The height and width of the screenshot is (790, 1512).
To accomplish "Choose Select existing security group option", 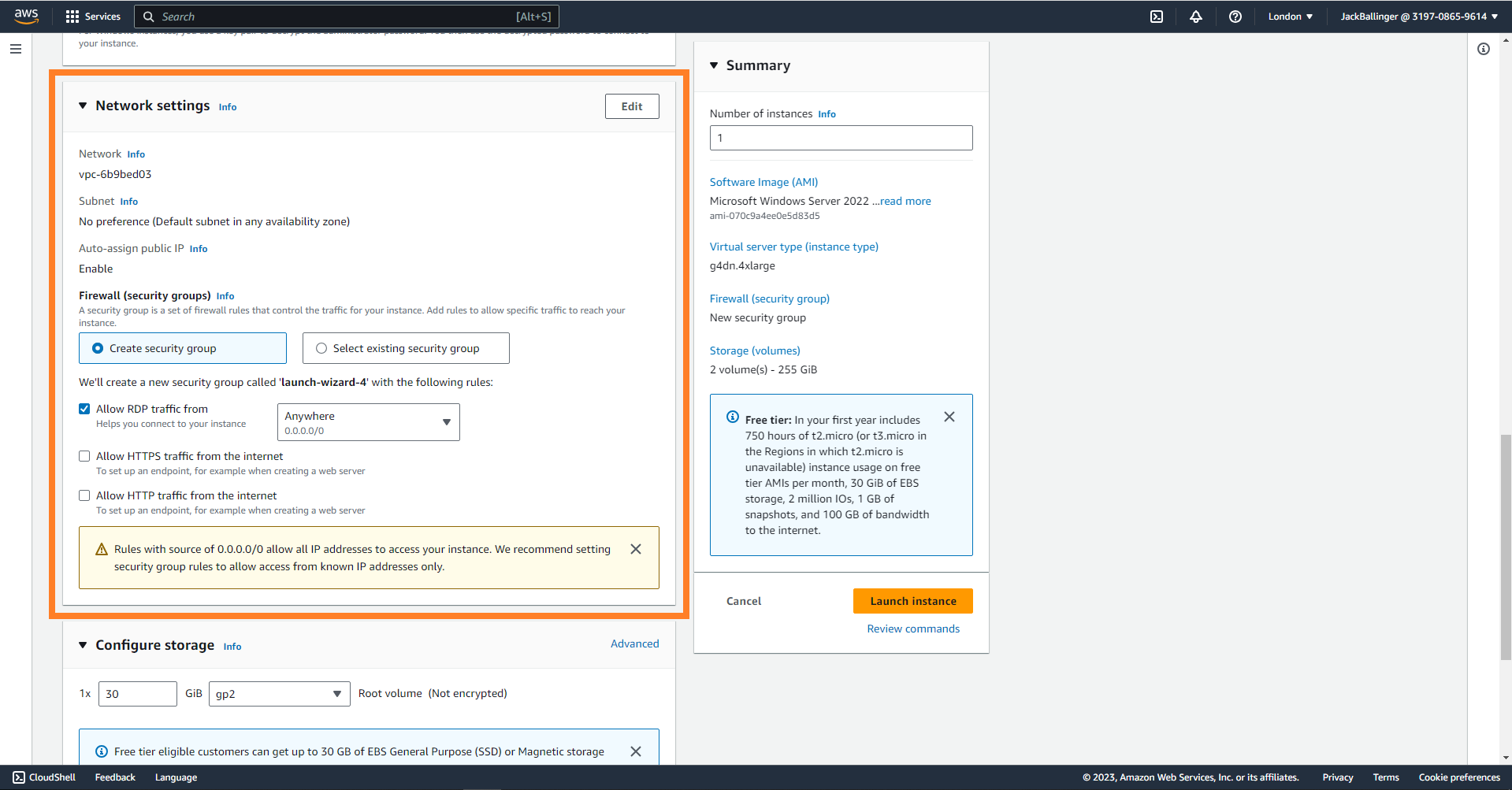I will [x=321, y=348].
